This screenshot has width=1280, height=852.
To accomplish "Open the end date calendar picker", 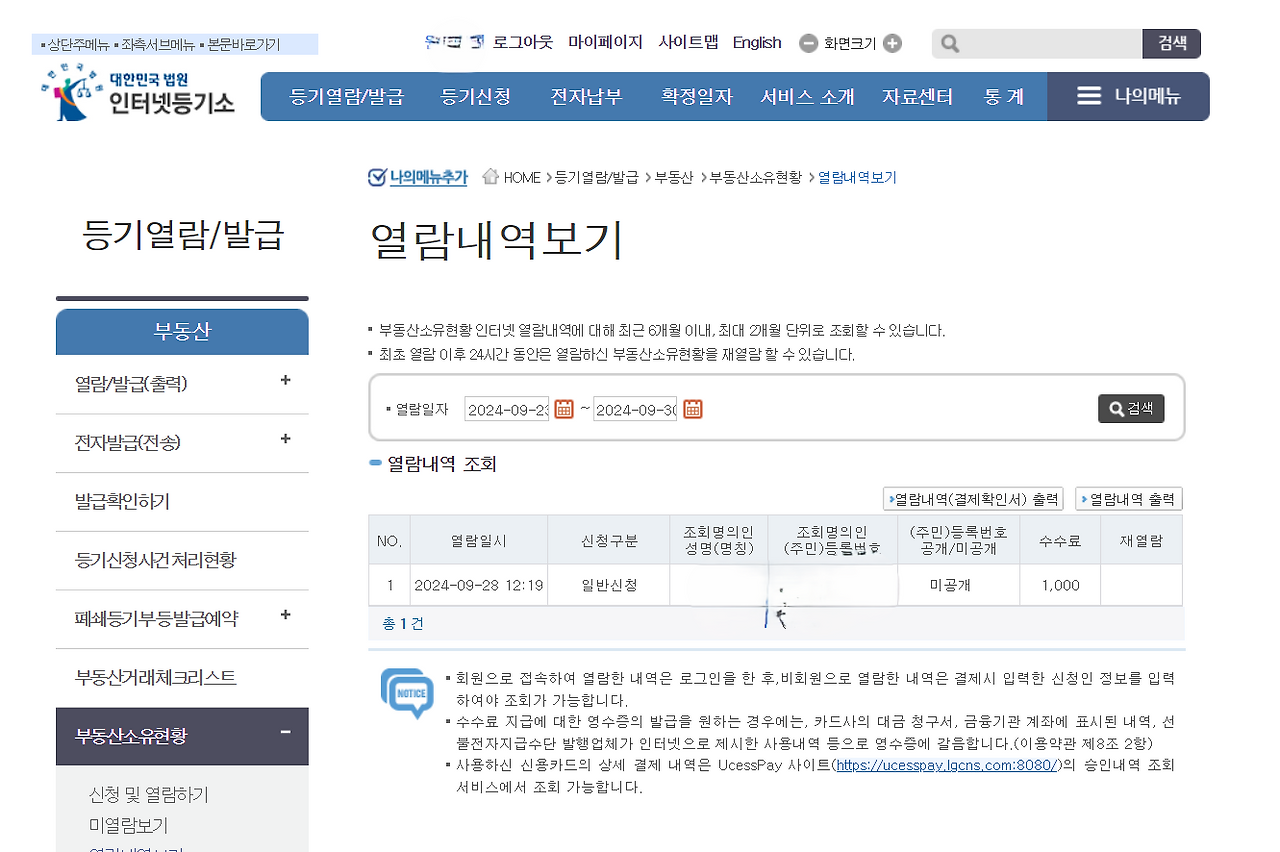I will tap(692, 408).
